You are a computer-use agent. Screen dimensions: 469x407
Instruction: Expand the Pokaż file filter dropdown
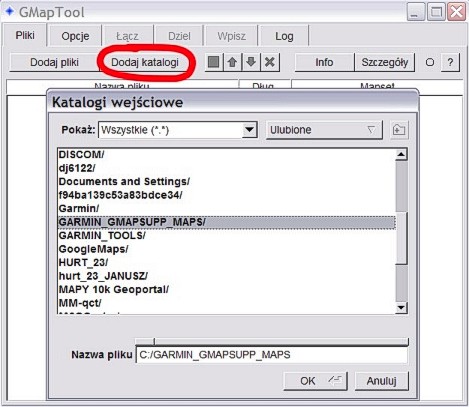[249, 130]
